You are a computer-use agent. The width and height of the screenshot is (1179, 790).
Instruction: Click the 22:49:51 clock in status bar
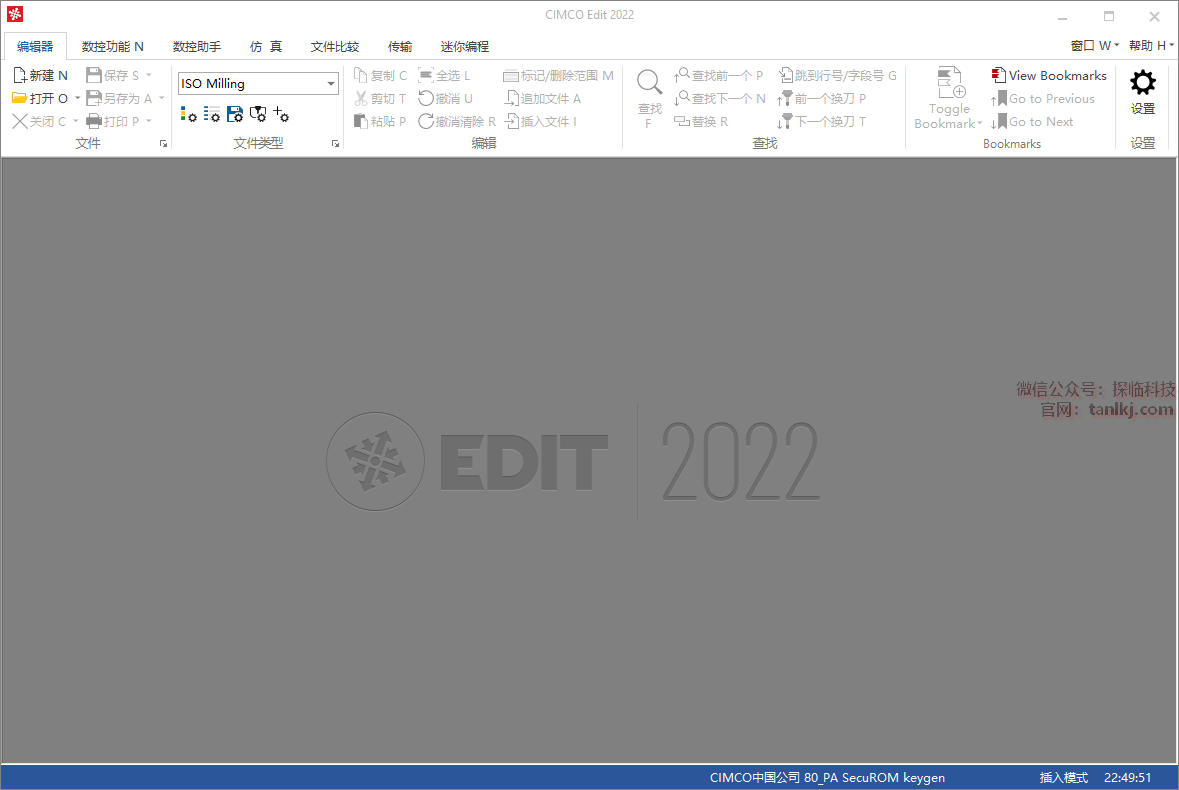[x=1127, y=777]
